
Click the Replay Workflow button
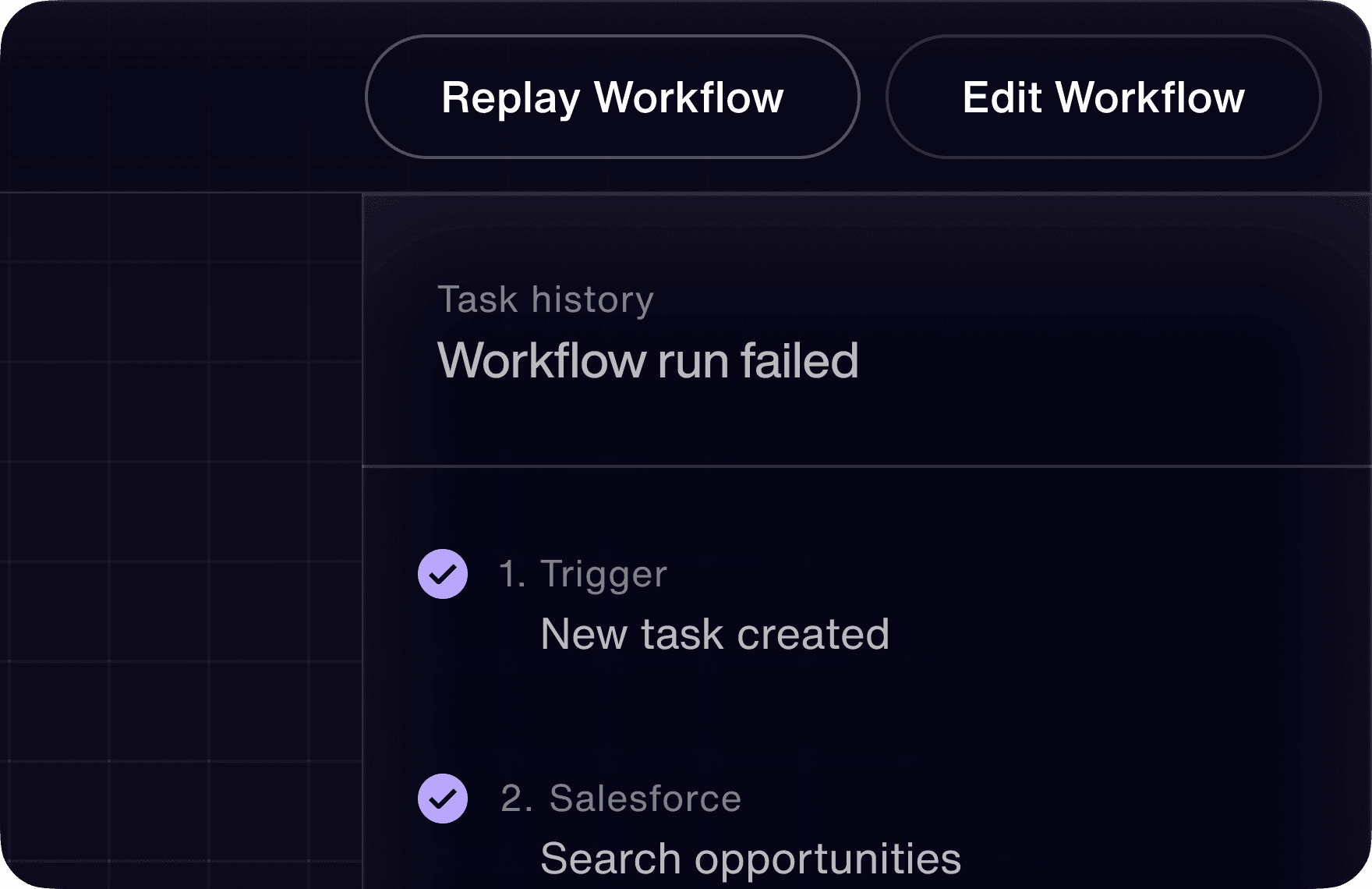click(x=612, y=97)
